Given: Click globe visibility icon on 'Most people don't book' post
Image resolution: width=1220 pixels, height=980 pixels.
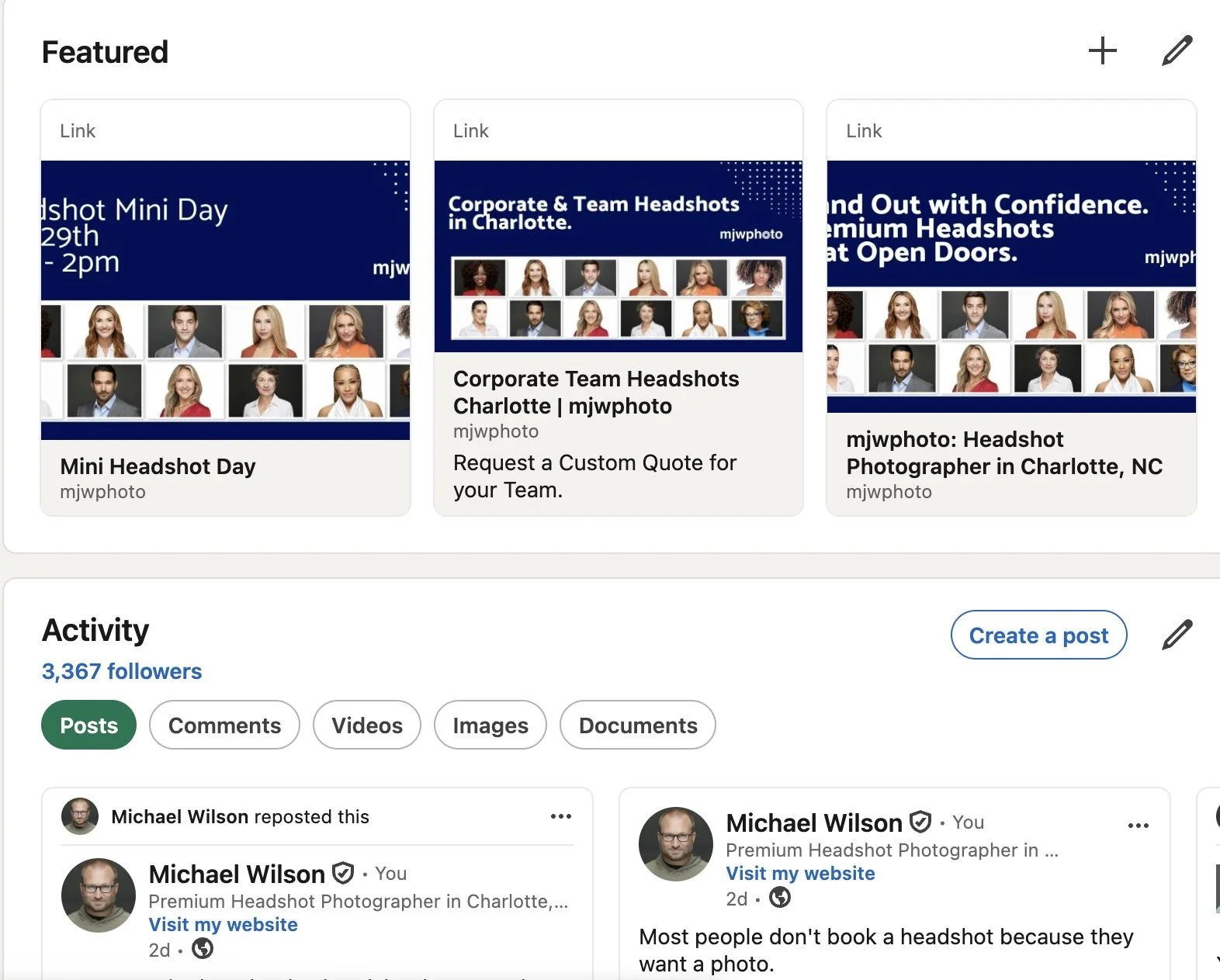Looking at the screenshot, I should point(780,898).
